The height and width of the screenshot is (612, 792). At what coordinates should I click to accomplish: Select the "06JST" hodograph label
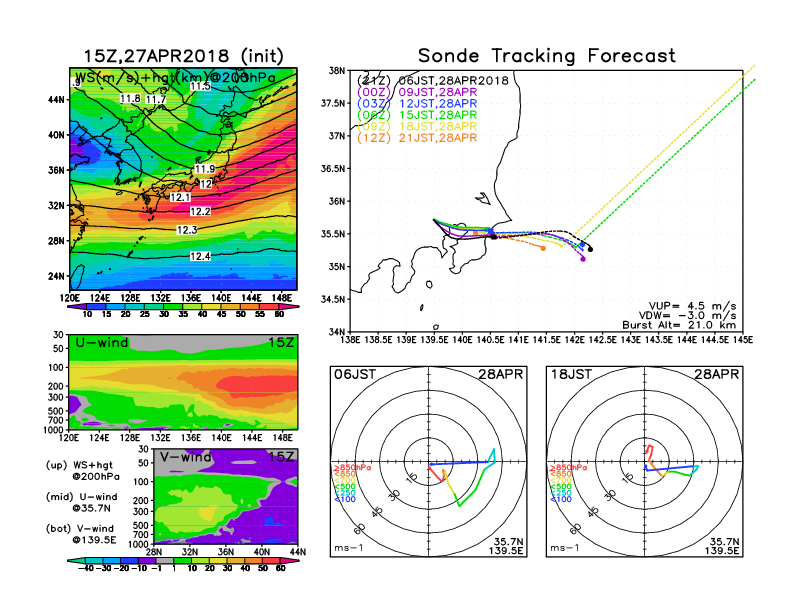coord(355,375)
